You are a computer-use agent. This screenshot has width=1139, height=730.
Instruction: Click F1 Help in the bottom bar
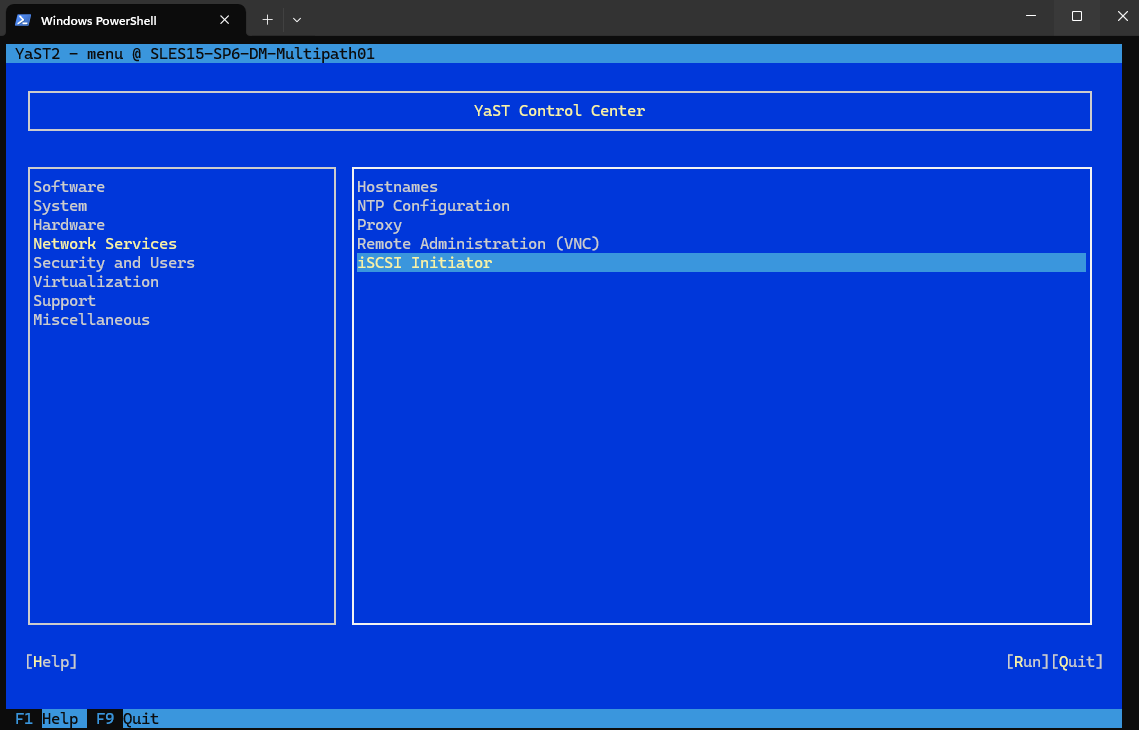click(x=46, y=718)
